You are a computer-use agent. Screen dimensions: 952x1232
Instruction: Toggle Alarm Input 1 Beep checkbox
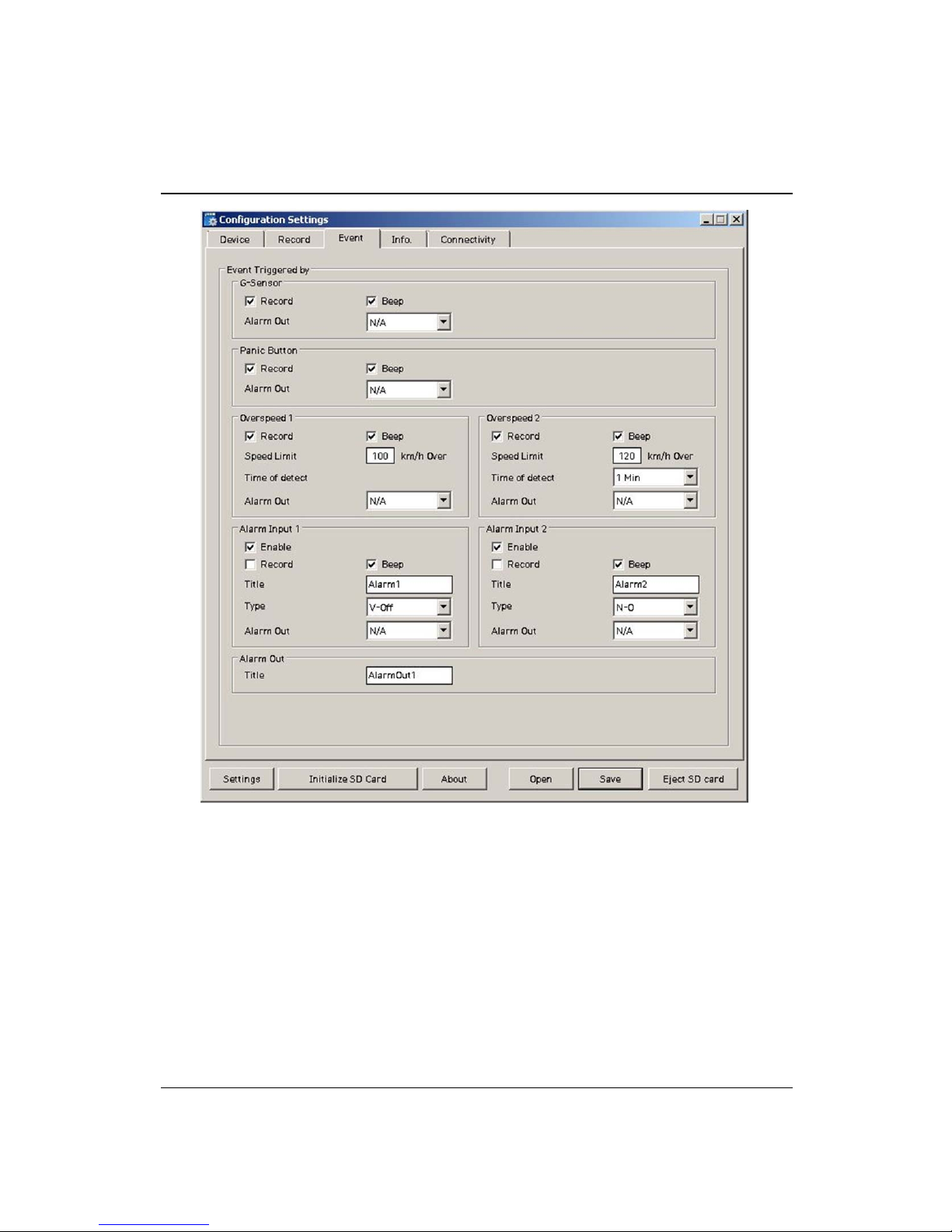(371, 564)
